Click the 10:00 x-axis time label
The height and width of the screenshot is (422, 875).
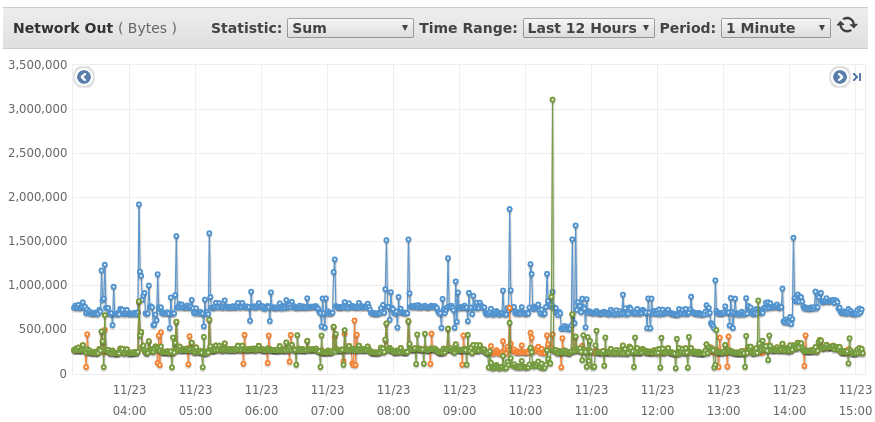click(525, 411)
